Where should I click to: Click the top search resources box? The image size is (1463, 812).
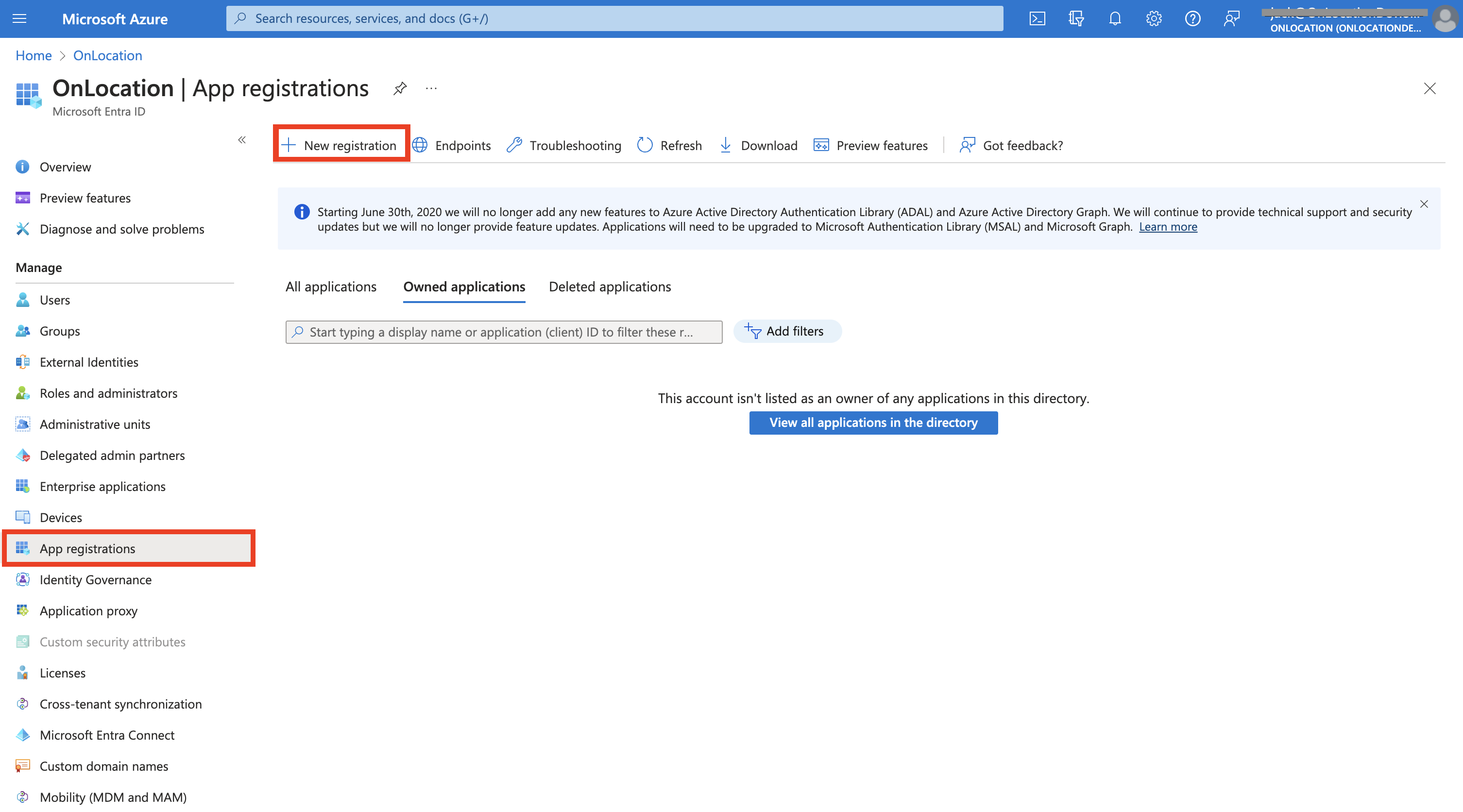614,19
